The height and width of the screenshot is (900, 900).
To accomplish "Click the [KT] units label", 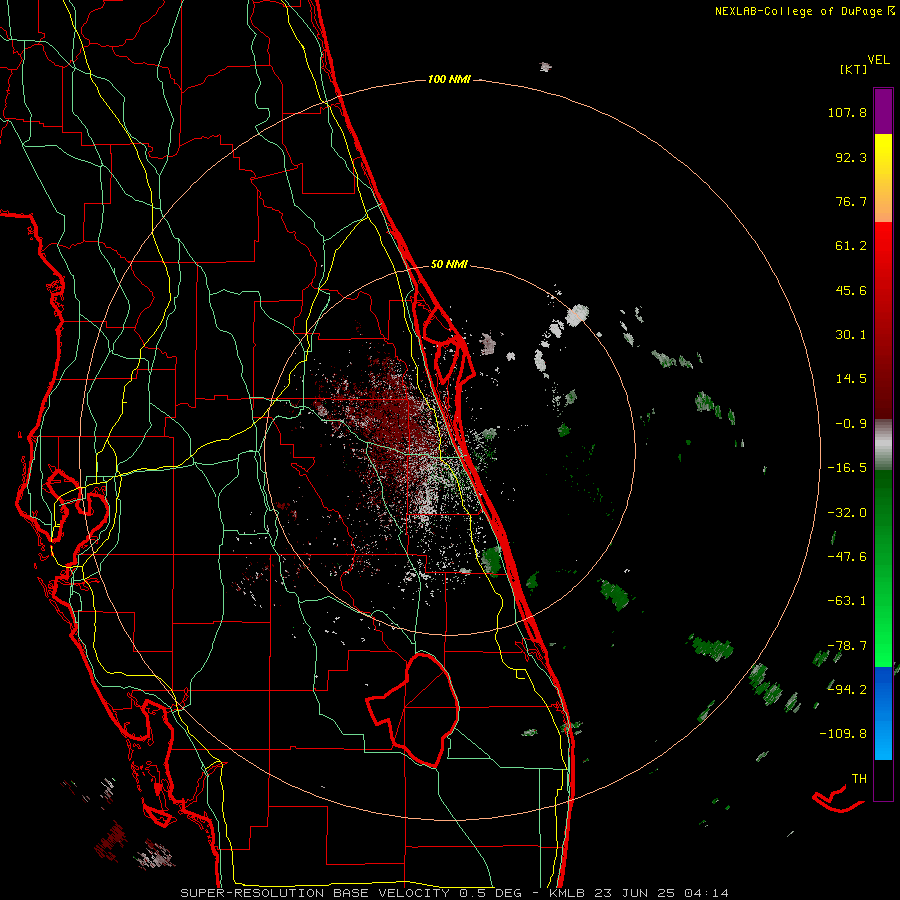I will tap(854, 69).
